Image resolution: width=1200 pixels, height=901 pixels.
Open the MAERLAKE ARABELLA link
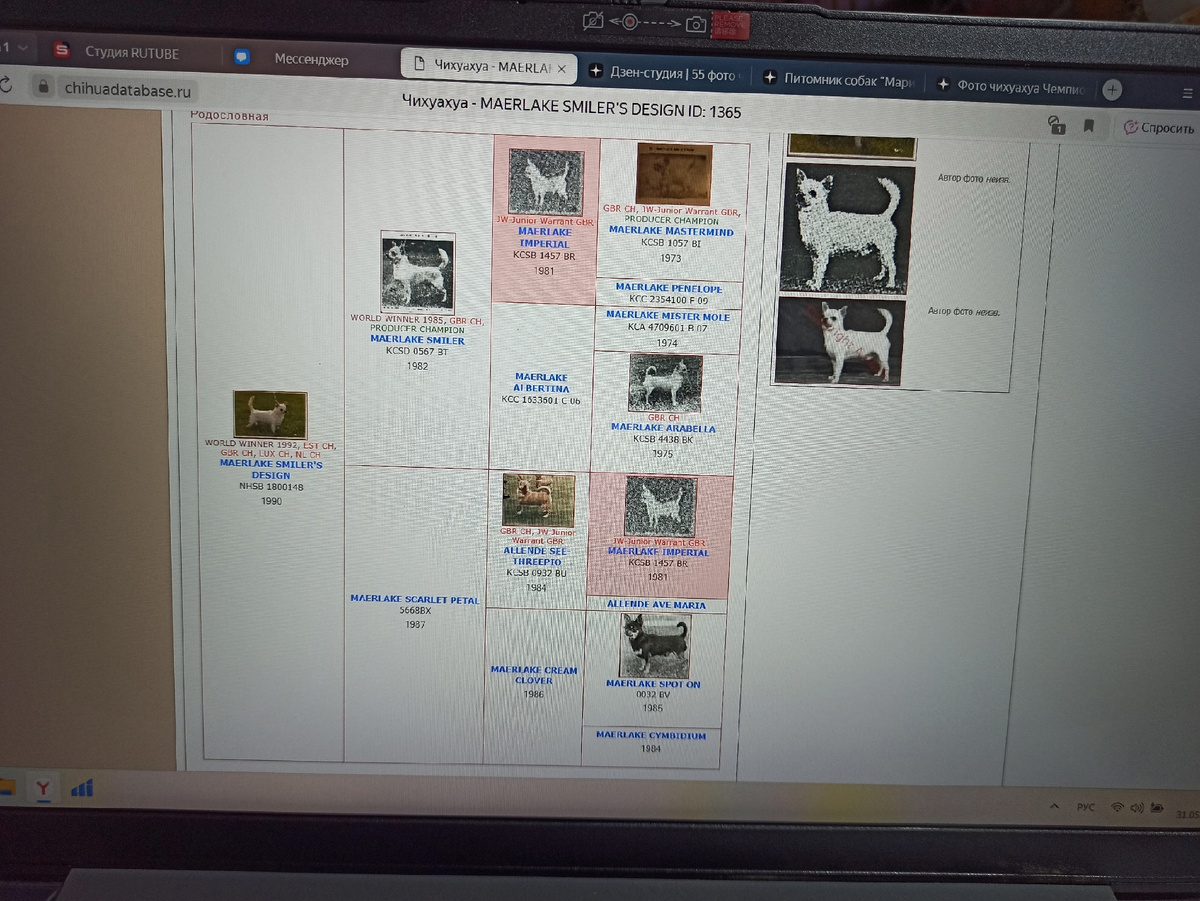663,428
